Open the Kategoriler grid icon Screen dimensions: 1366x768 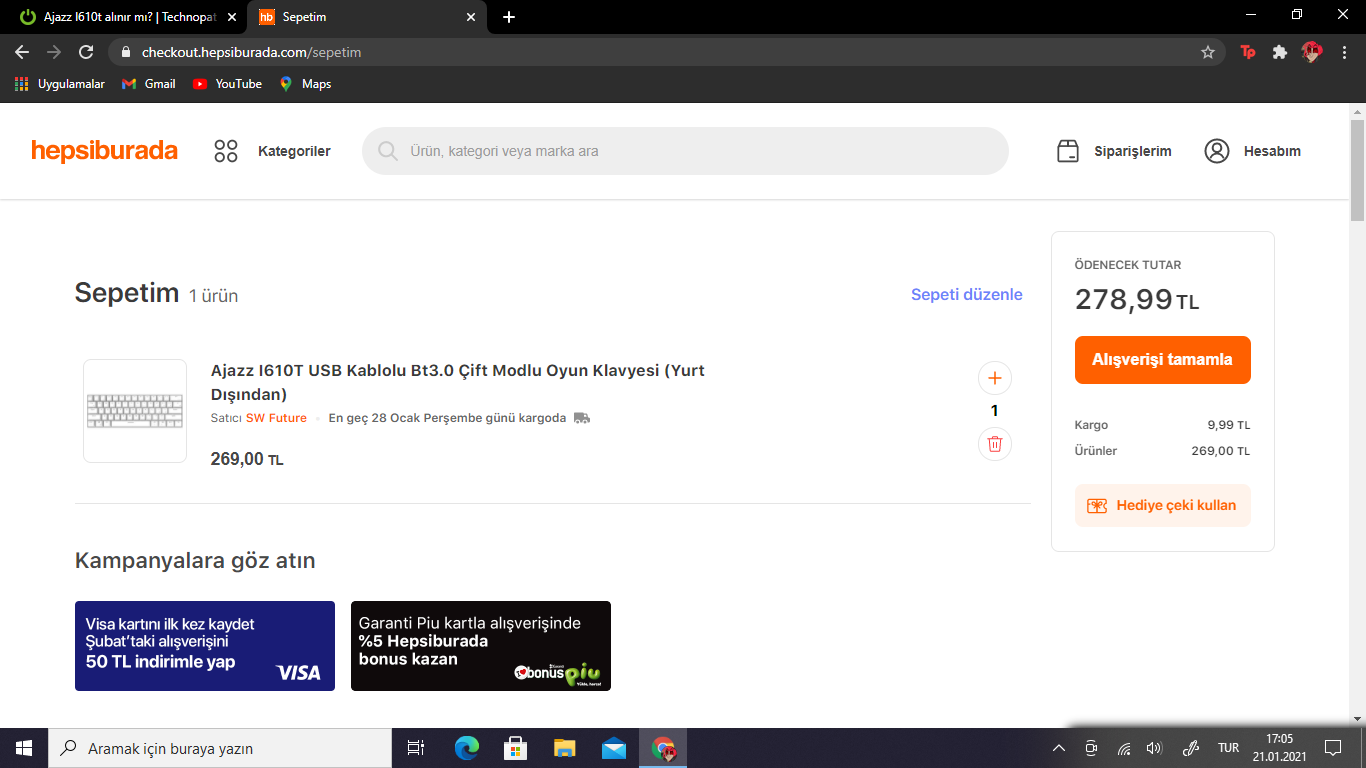pos(226,151)
